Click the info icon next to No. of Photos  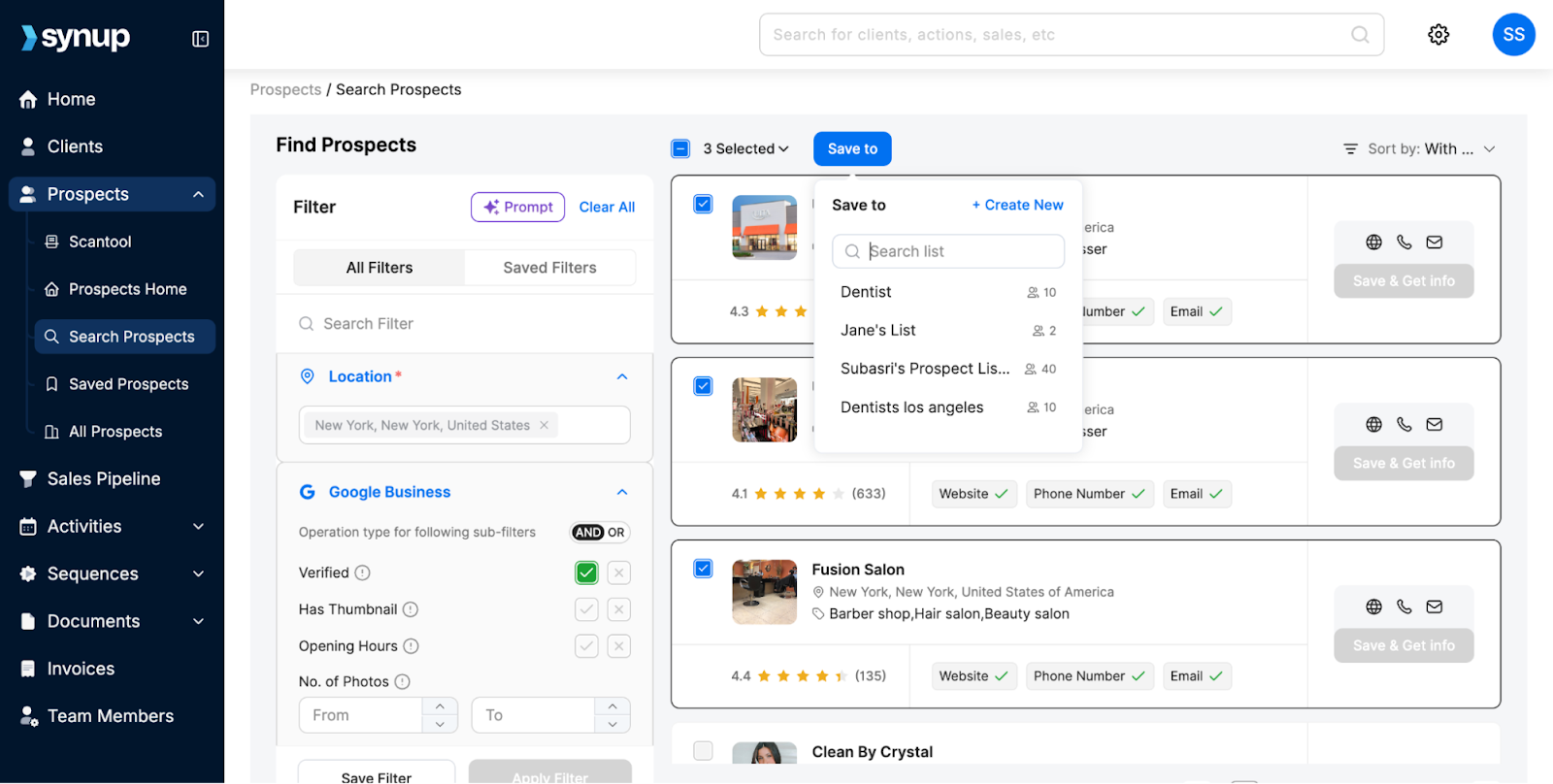tap(402, 682)
